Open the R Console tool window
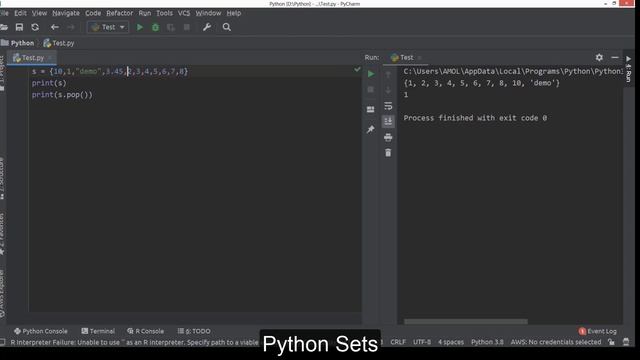Image resolution: width=640 pixels, height=360 pixels. click(x=145, y=331)
